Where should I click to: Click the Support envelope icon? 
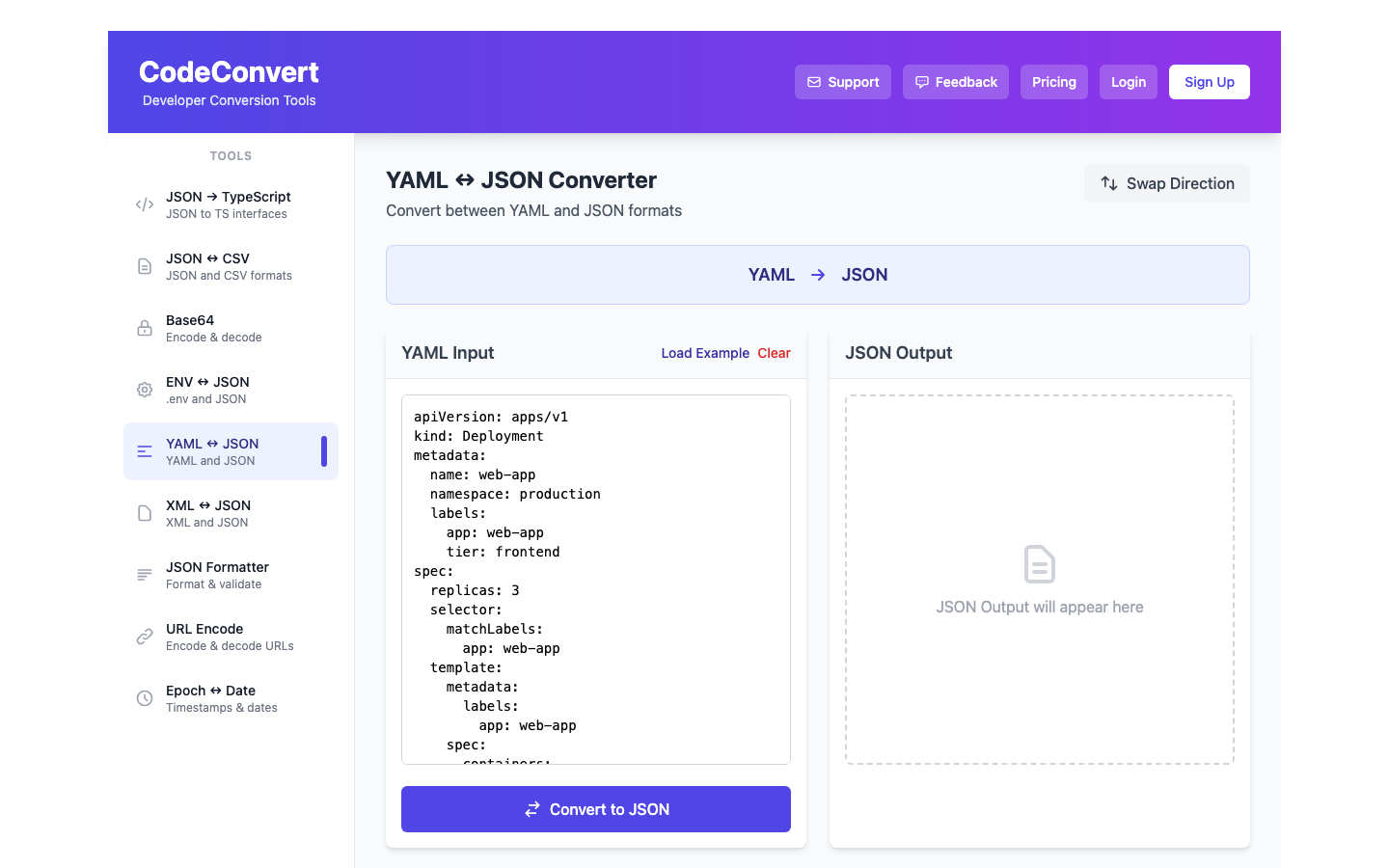(816, 82)
